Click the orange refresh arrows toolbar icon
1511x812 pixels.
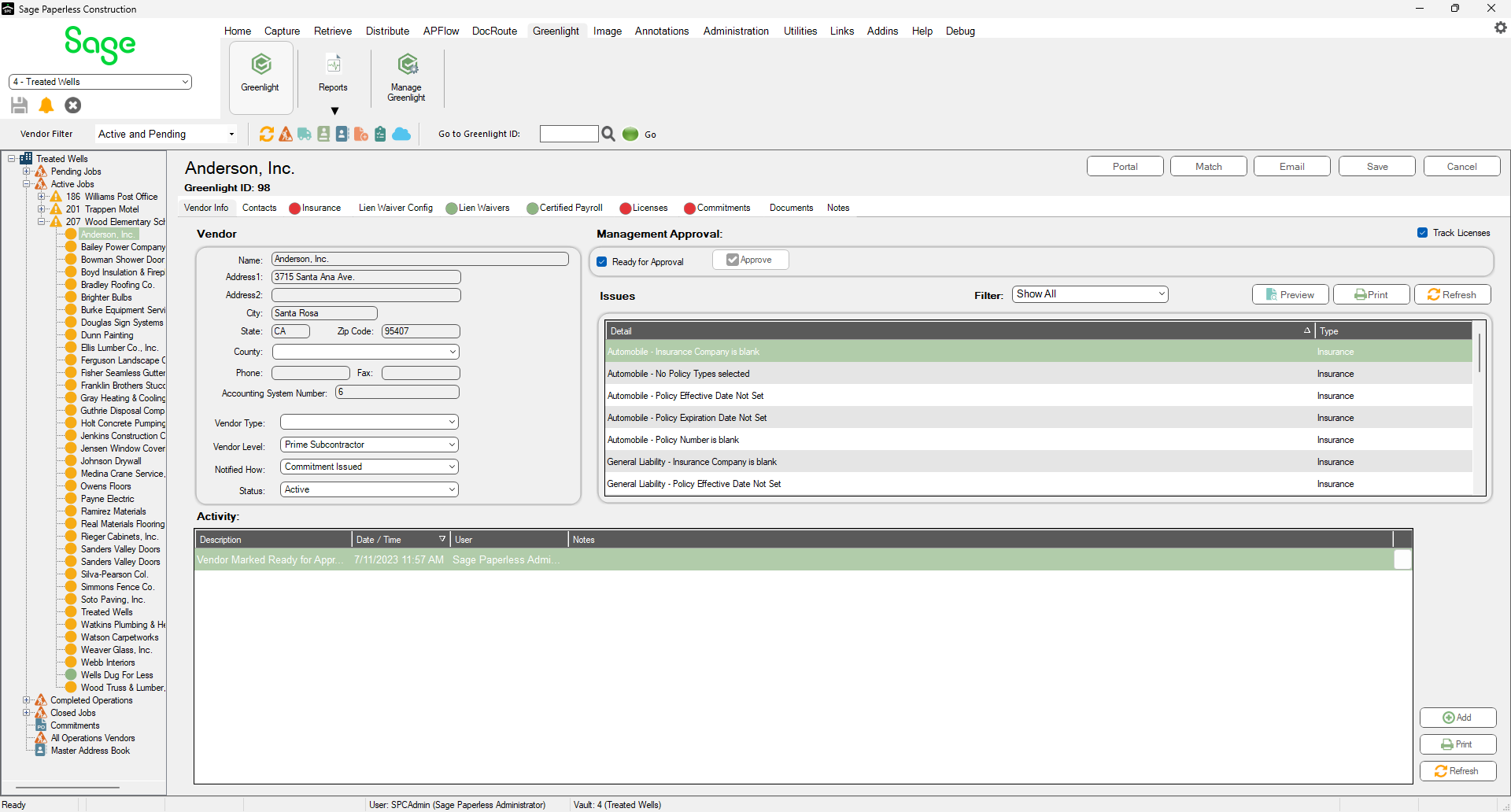(267, 134)
